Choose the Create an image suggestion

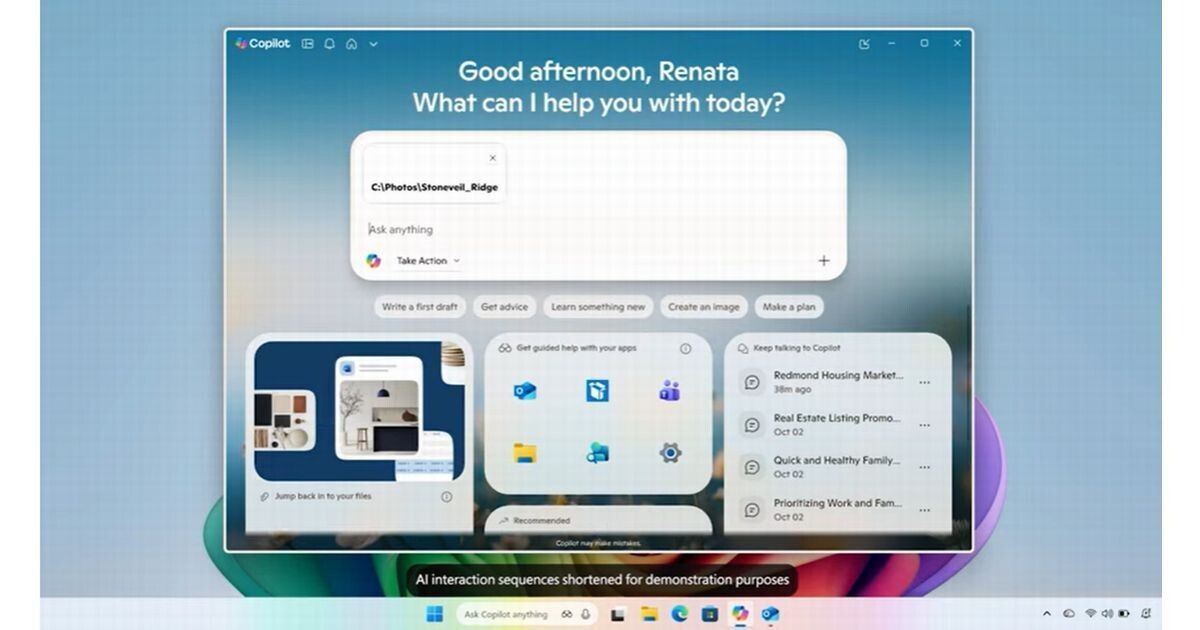[703, 307]
